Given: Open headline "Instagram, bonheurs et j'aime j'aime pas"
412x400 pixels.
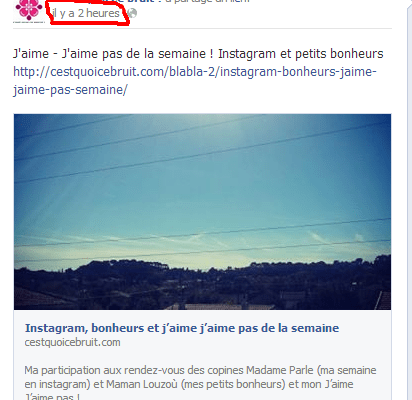Looking at the screenshot, I should (182, 328).
